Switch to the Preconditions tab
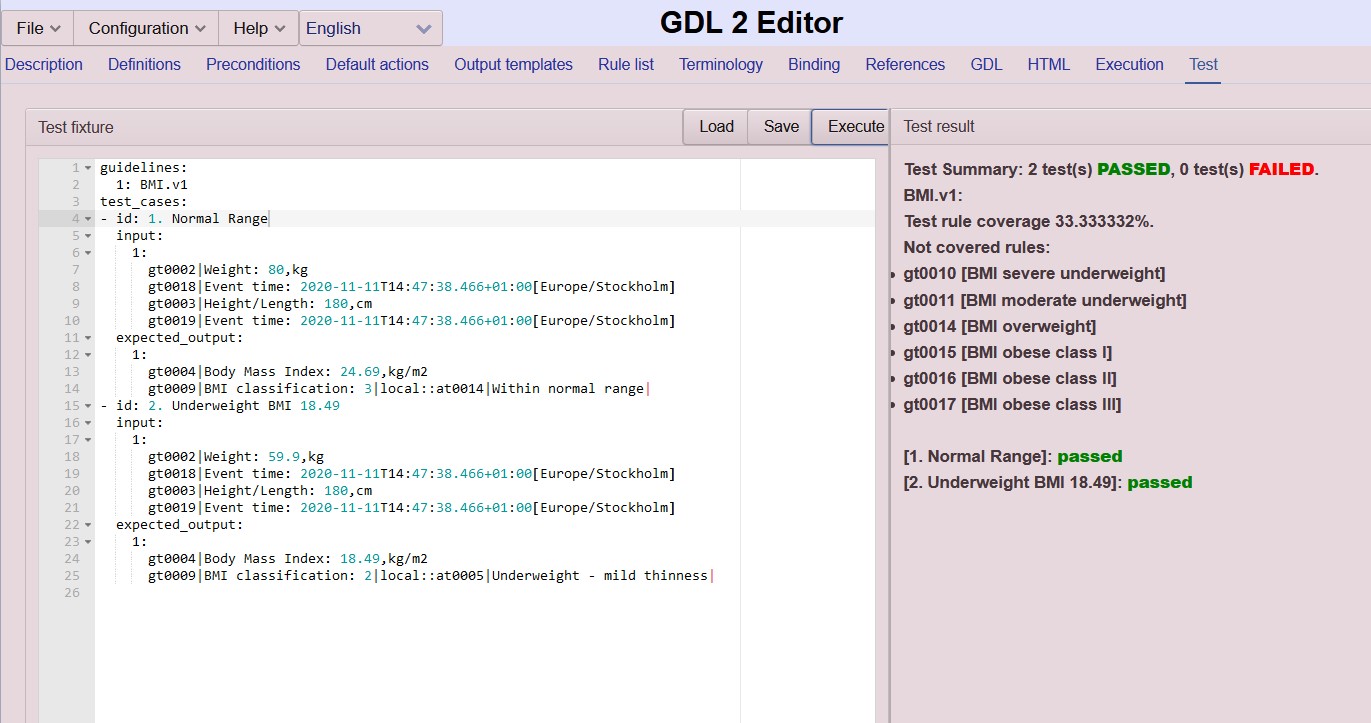1371x723 pixels. pos(252,64)
